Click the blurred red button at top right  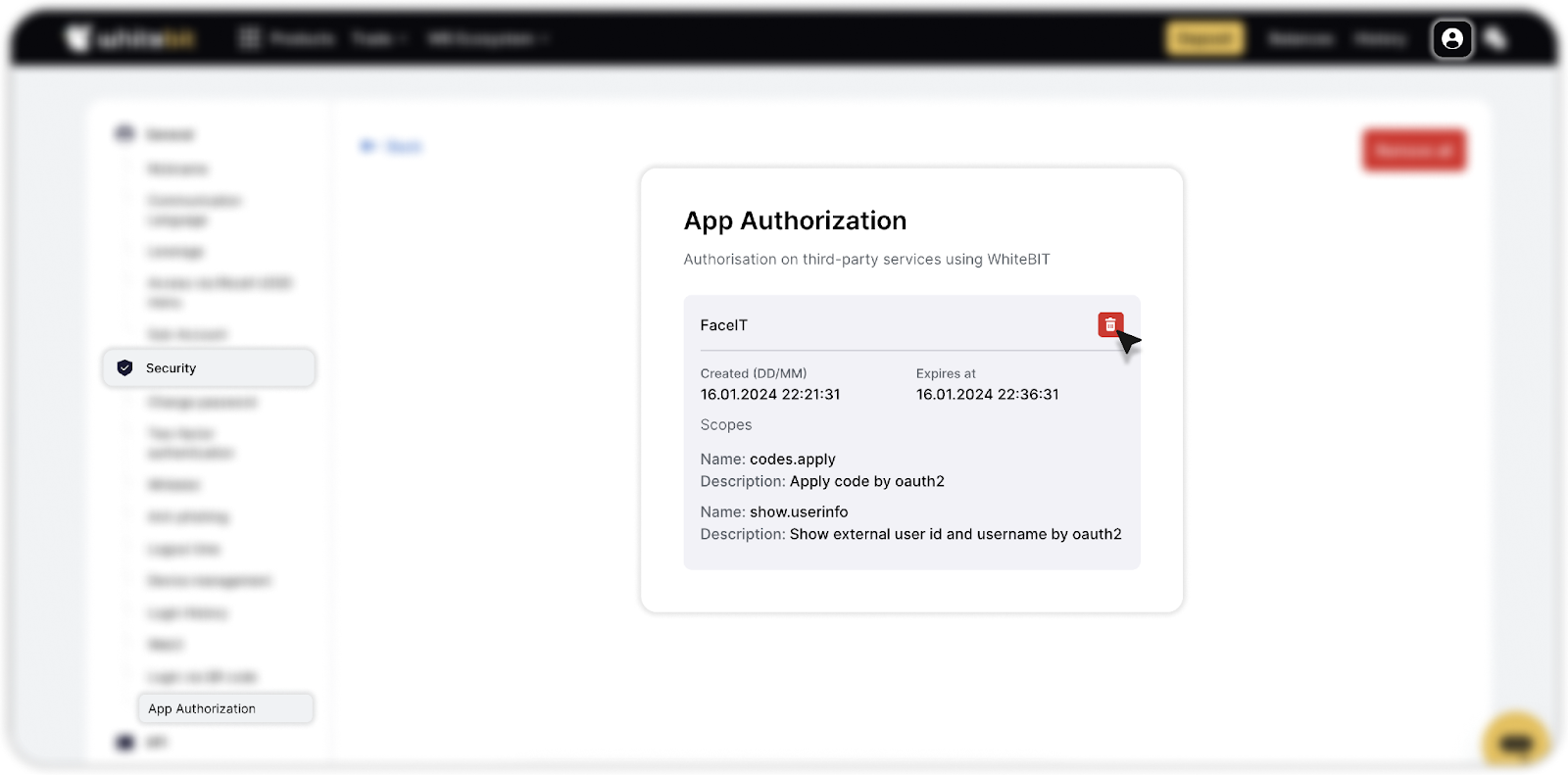[x=1414, y=151]
